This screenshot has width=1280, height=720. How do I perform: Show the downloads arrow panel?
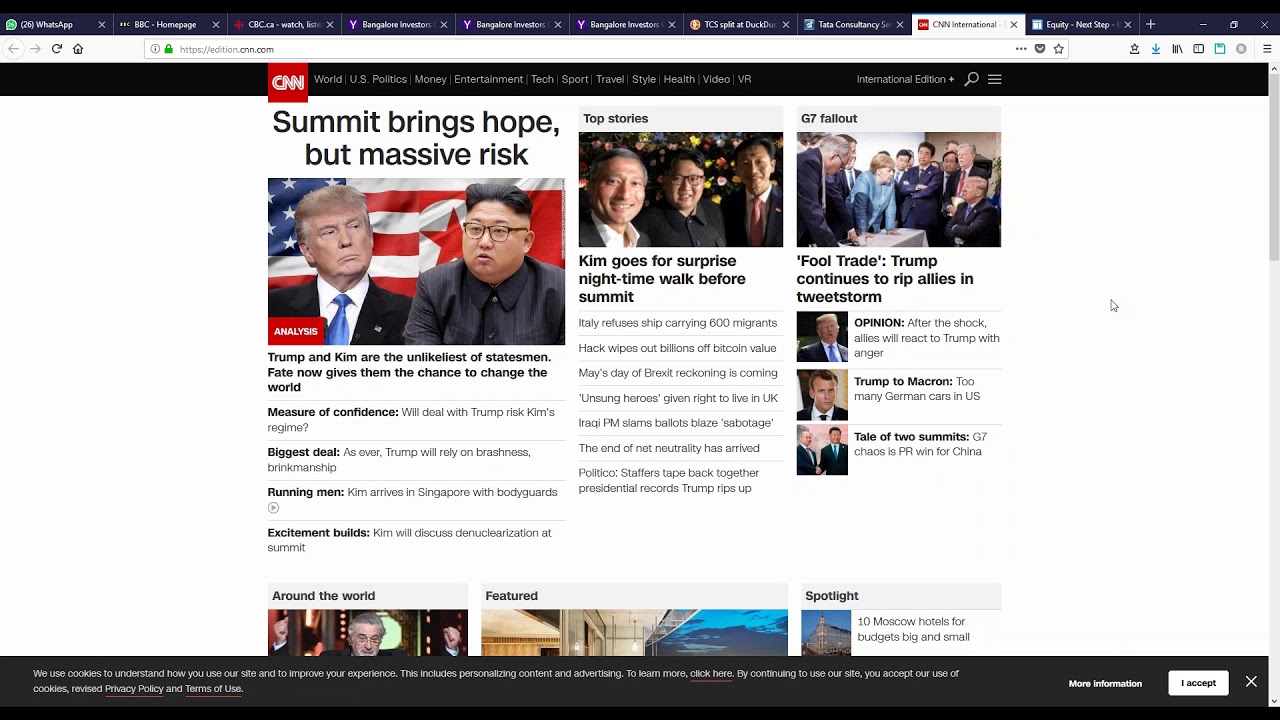[x=1156, y=49]
